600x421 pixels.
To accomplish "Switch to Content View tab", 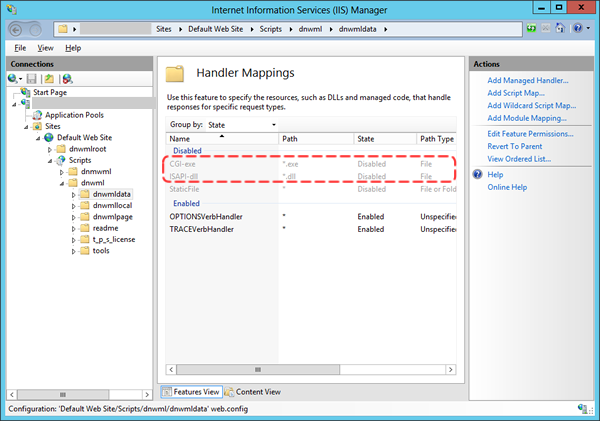I will [253, 392].
